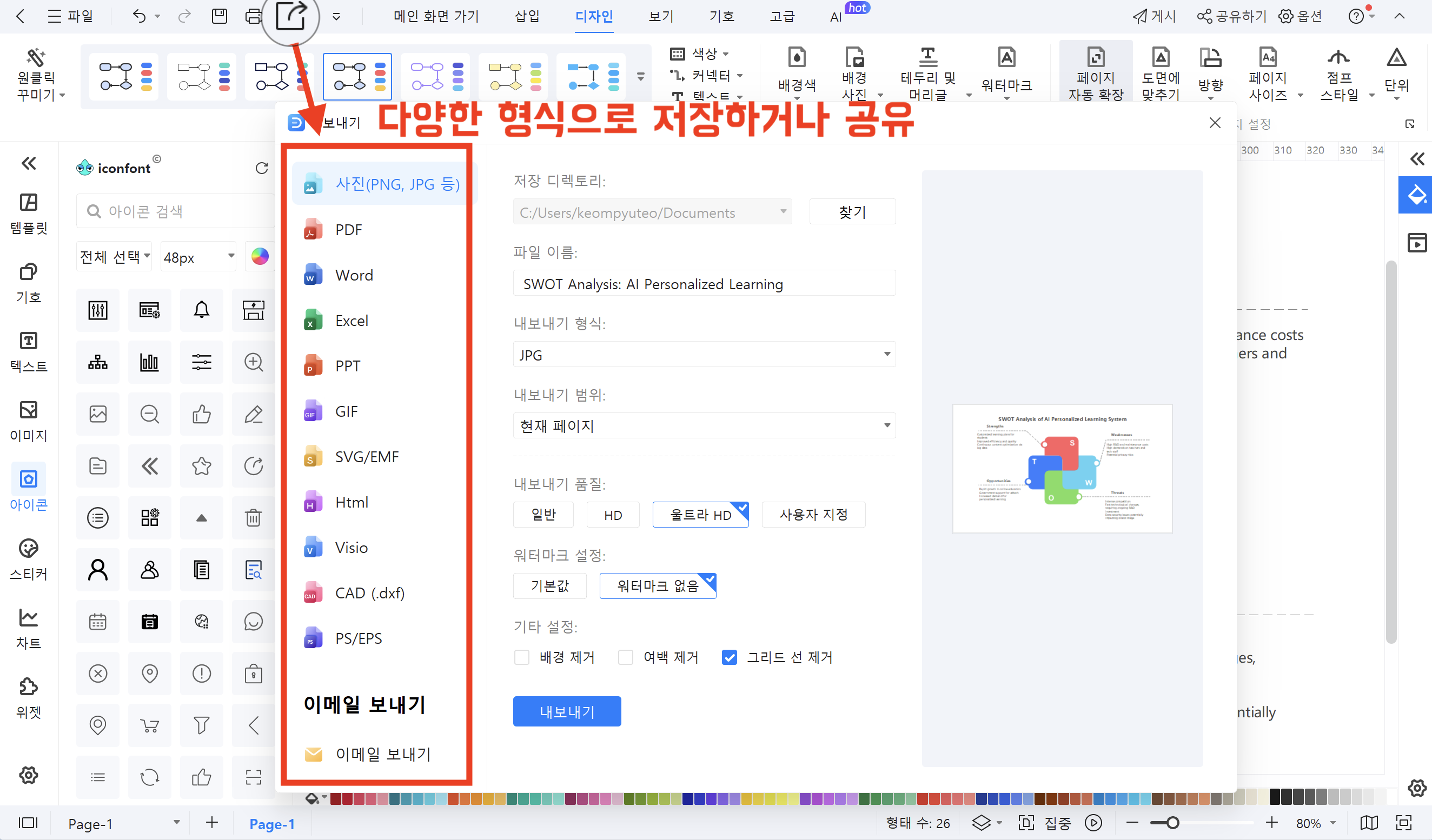
Task: Enable the 여백 제거 checkbox
Action: point(626,657)
